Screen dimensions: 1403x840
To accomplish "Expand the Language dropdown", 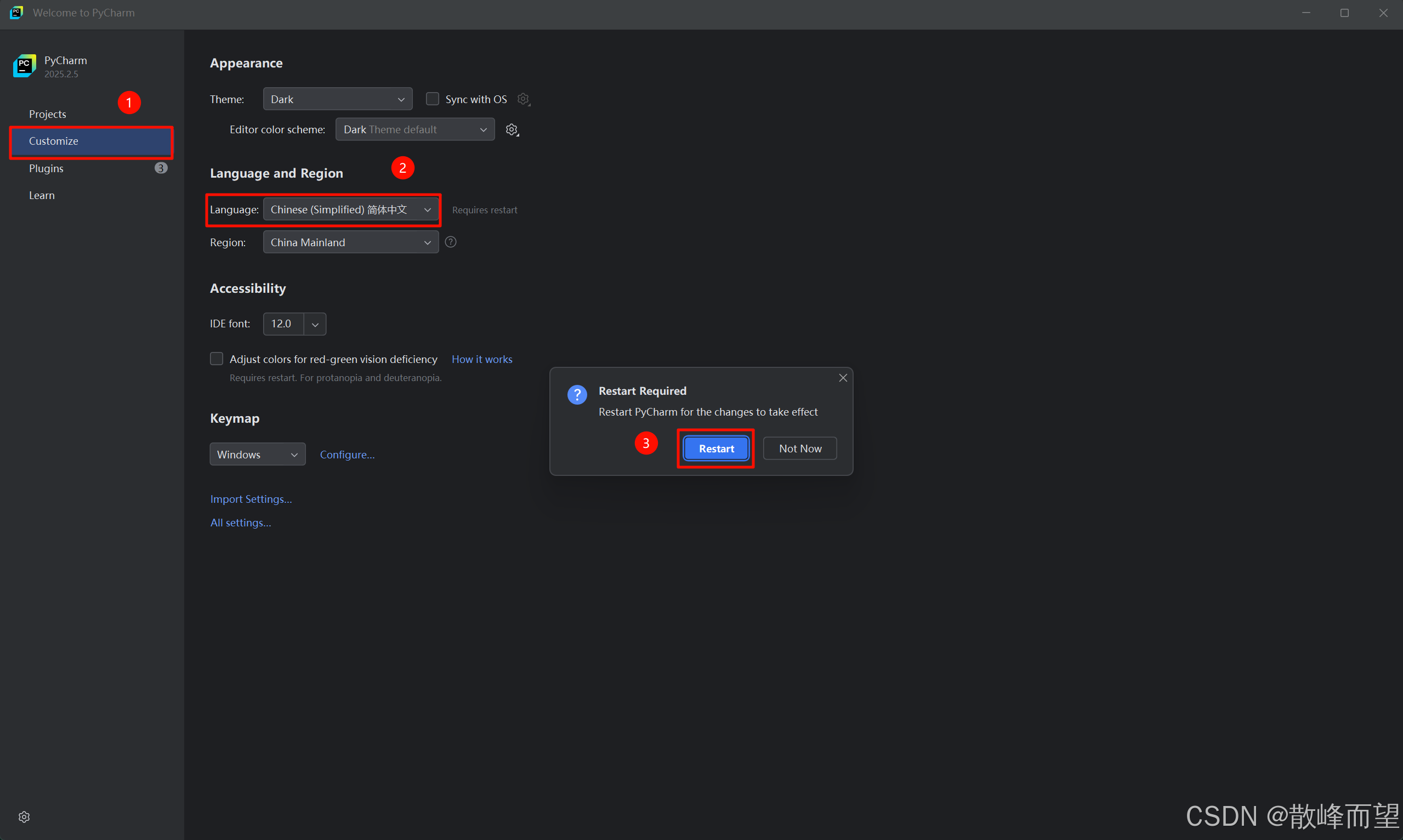I will coord(351,209).
